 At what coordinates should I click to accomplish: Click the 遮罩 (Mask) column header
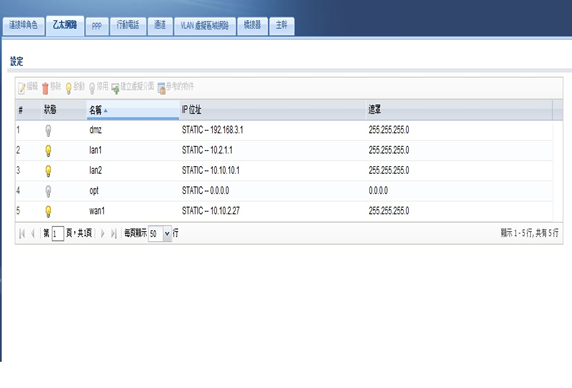(459, 110)
